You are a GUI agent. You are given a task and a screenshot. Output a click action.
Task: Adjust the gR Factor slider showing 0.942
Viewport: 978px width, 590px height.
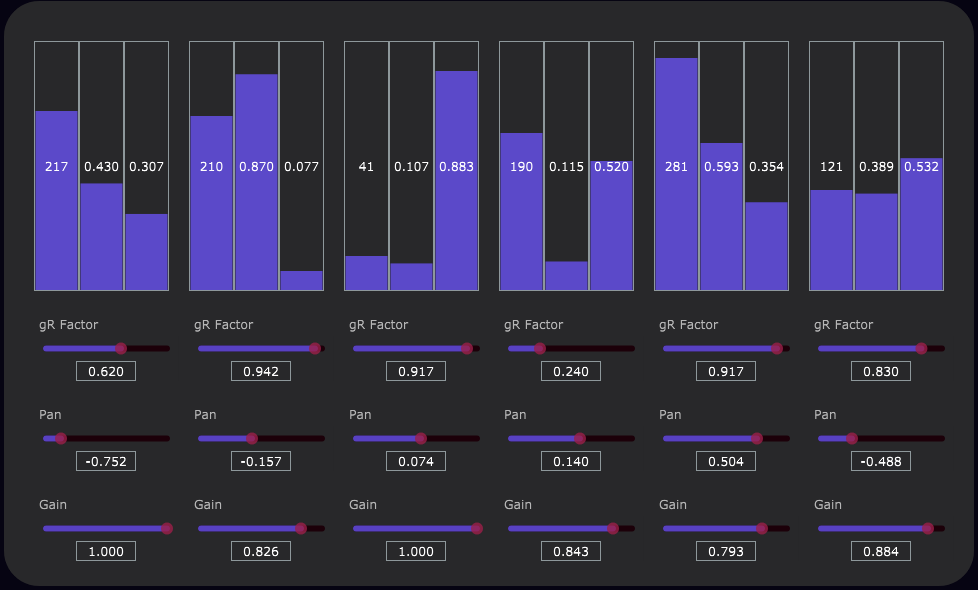[316, 348]
